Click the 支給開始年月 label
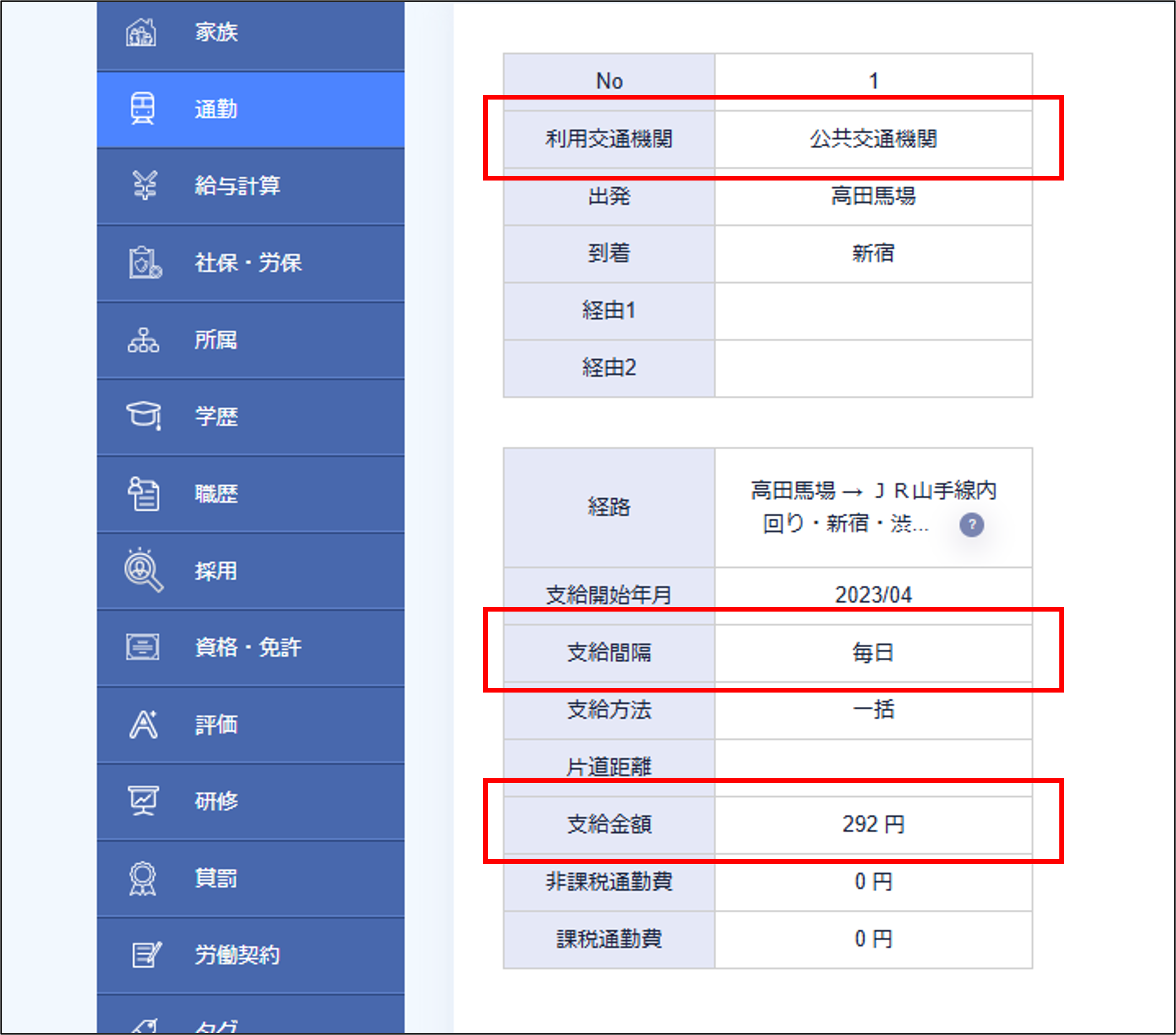The height and width of the screenshot is (1035, 1176). (609, 594)
